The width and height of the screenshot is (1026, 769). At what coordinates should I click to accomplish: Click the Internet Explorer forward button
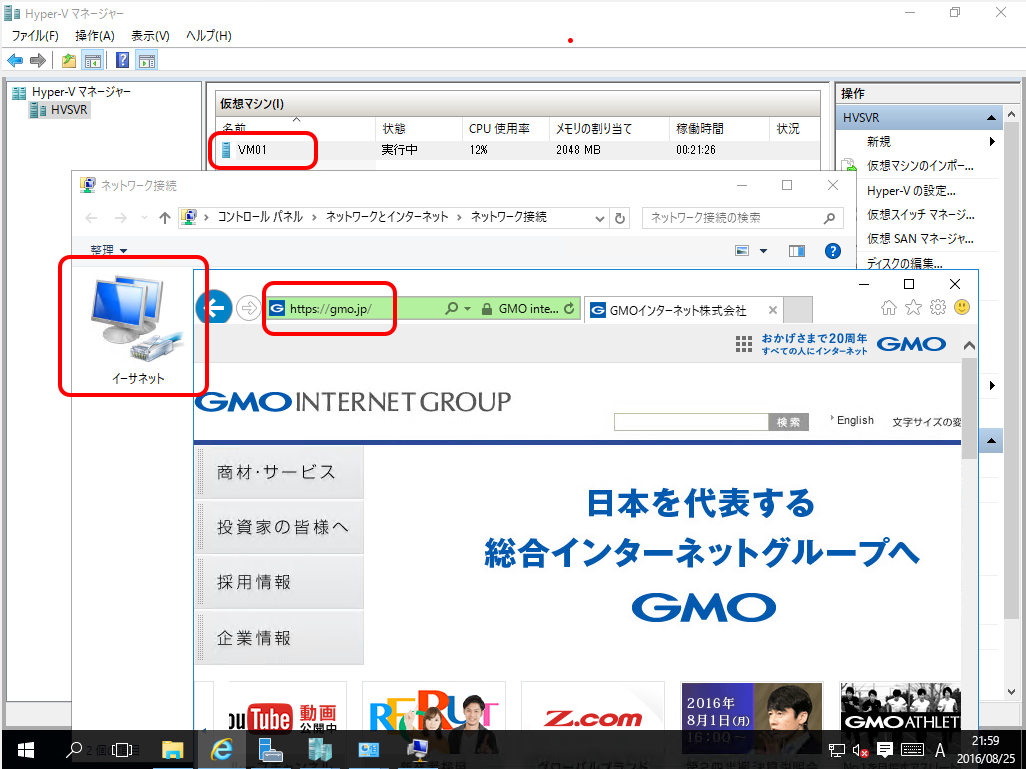pyautogui.click(x=248, y=308)
